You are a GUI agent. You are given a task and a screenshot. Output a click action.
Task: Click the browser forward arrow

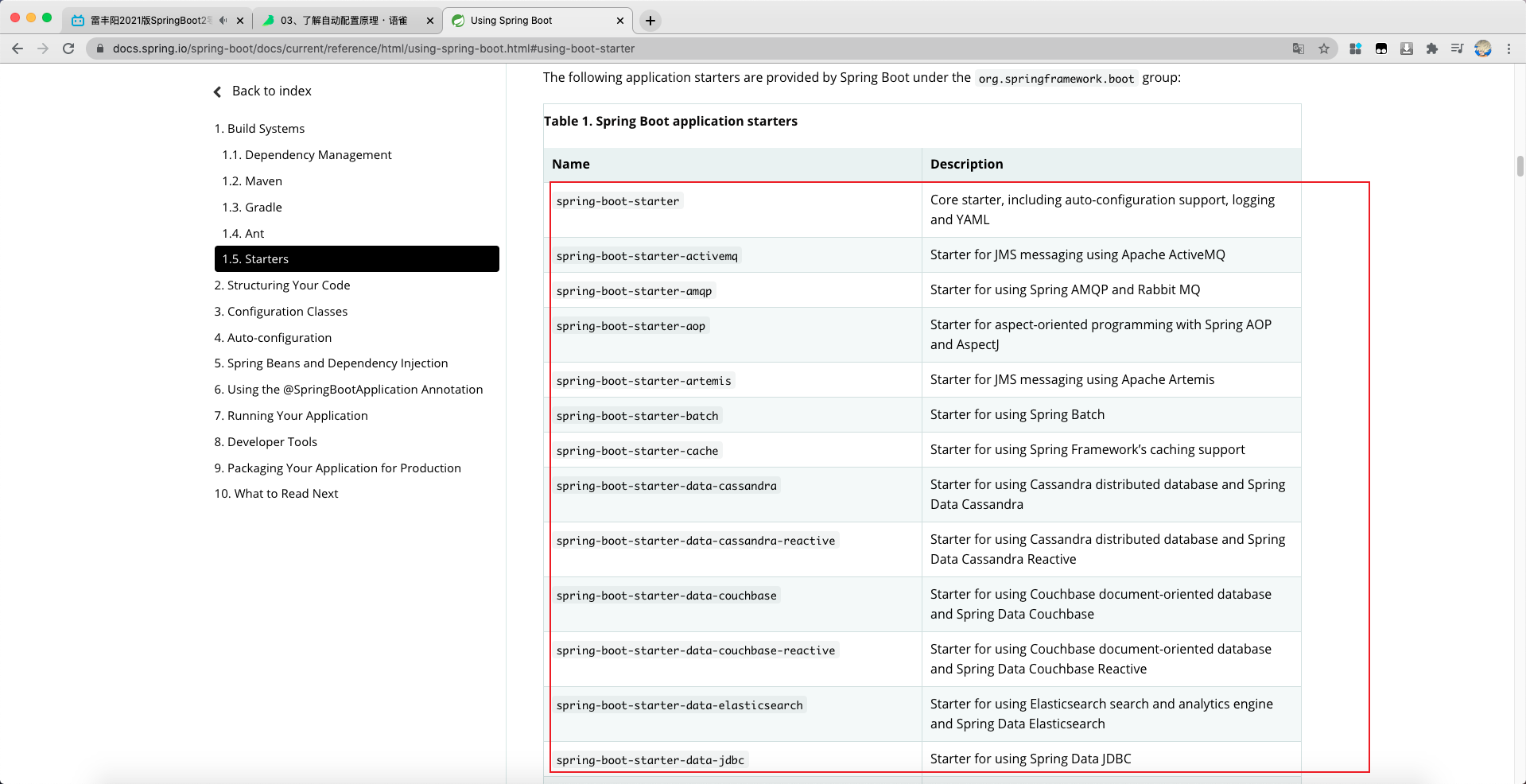coord(43,49)
